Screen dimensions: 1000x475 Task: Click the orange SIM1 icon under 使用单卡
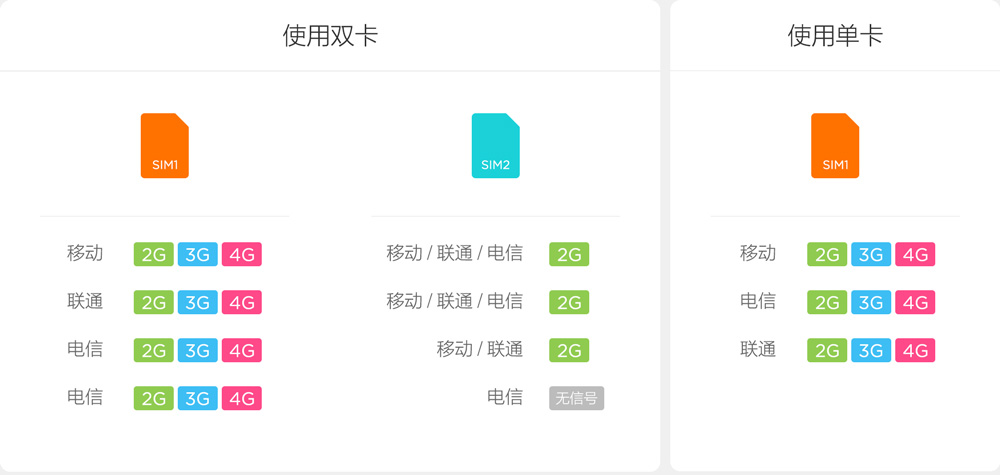(835, 146)
